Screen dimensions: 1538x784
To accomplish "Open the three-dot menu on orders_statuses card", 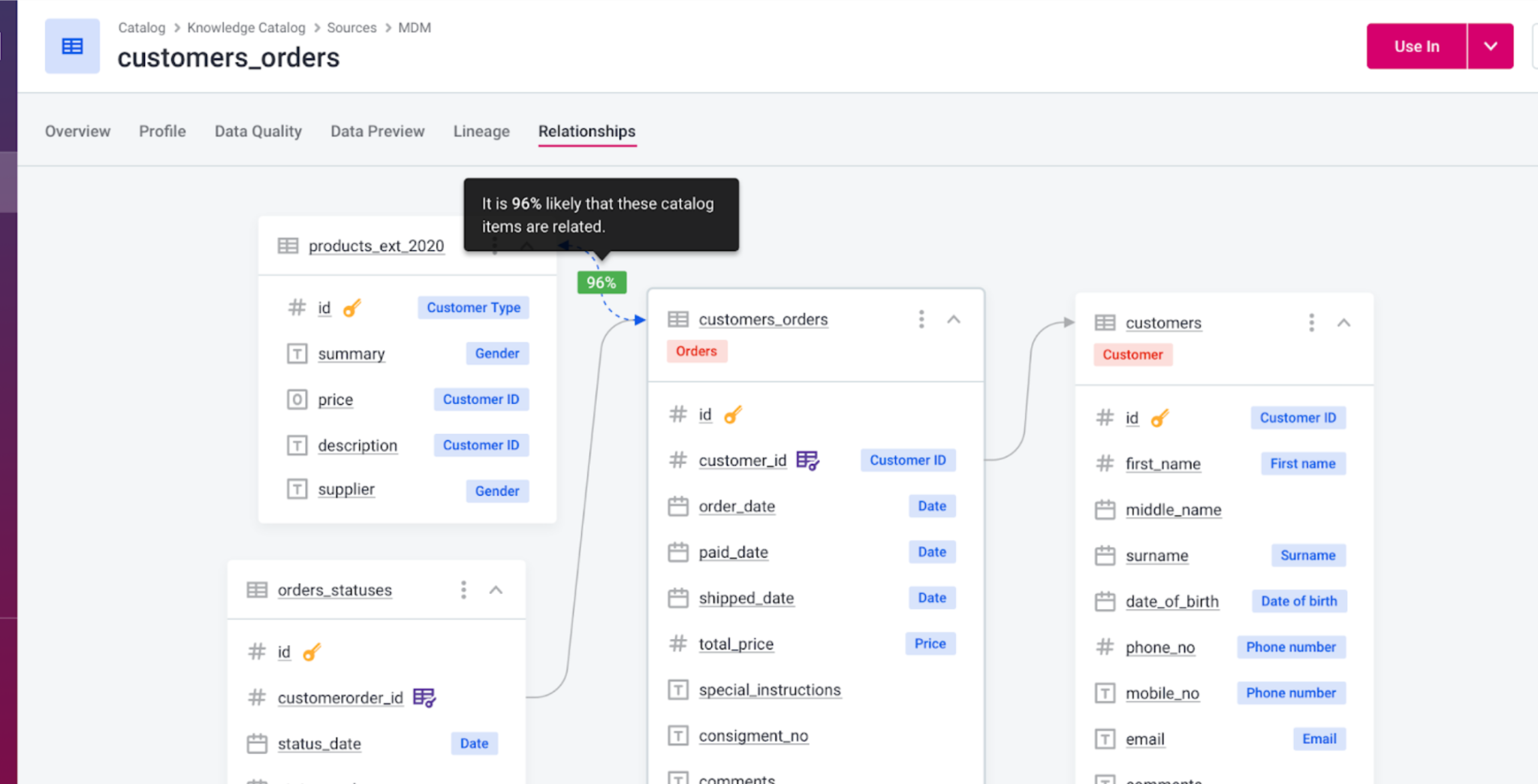I will coord(463,590).
